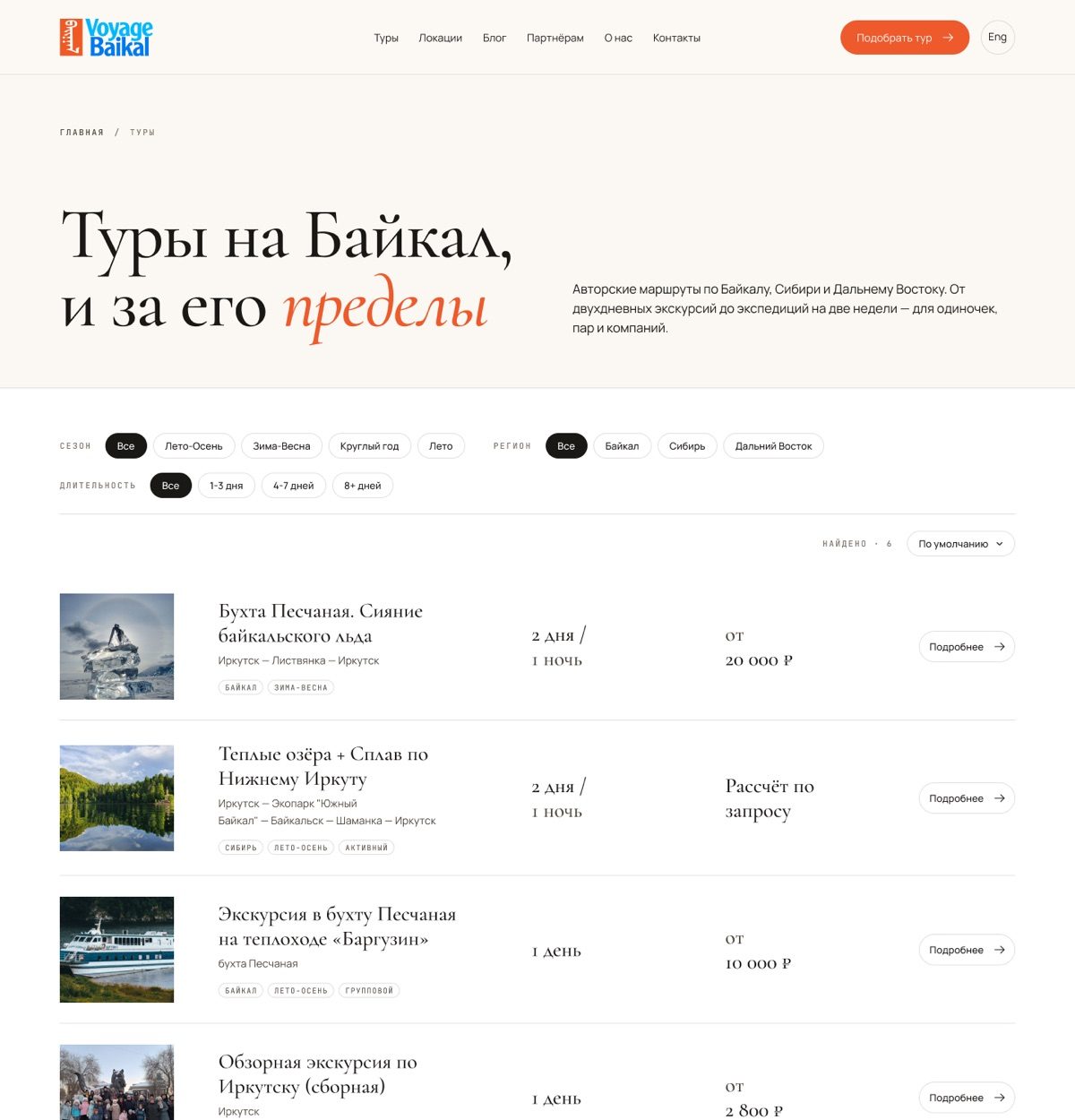Open the По умолчанию sort dropdown
Screen dimensions: 1075x1120
pos(960,544)
